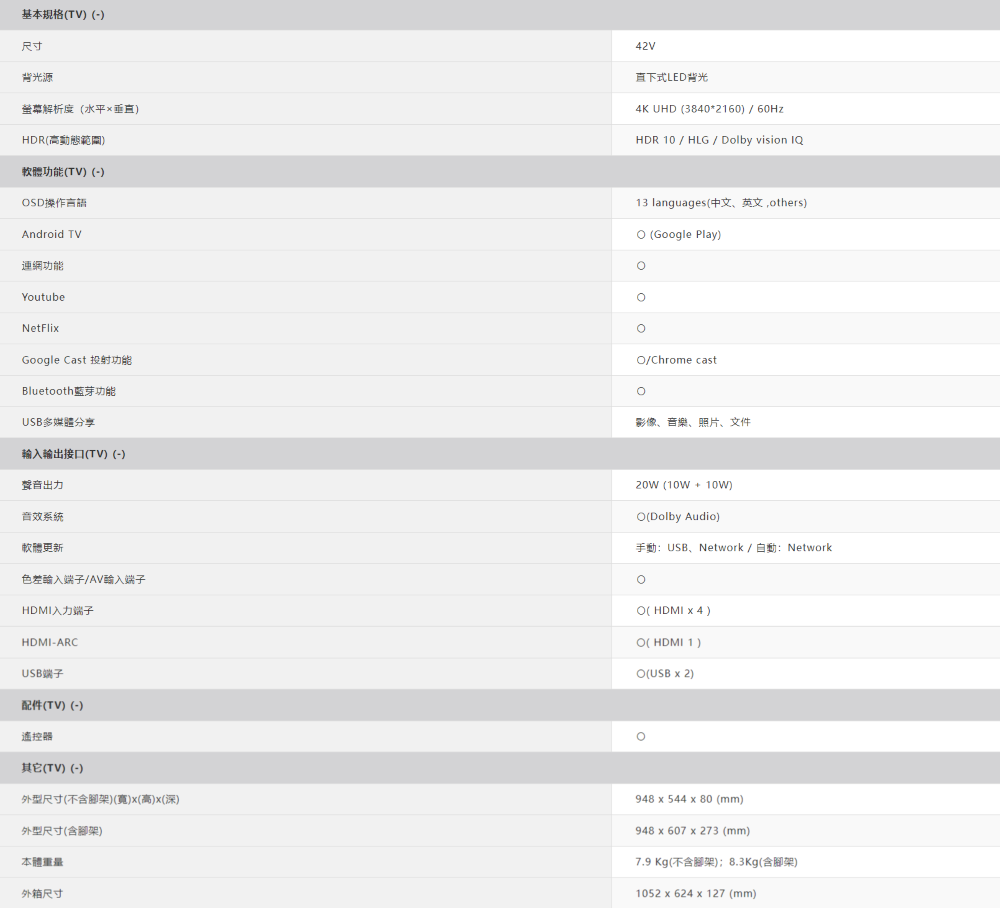Click the circle mark for 遙控器
This screenshot has width=1000, height=908.
coord(641,736)
